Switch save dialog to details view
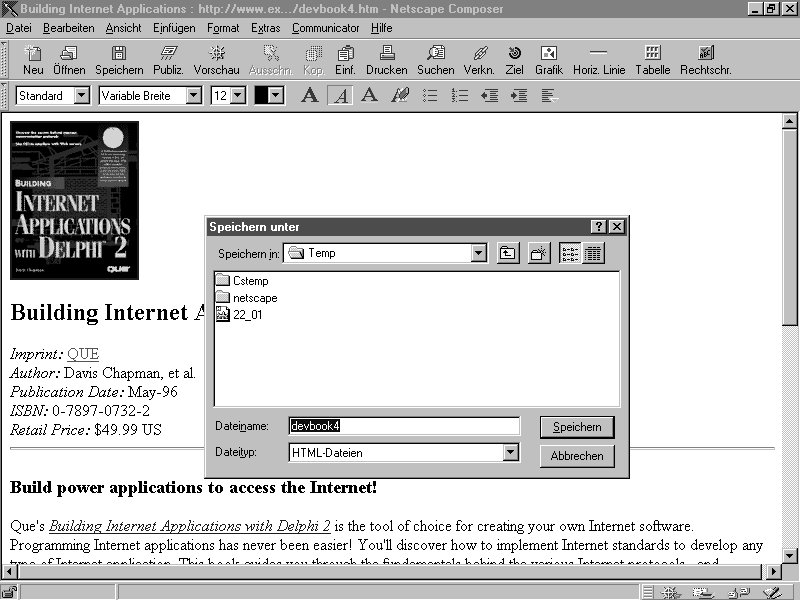 point(593,253)
